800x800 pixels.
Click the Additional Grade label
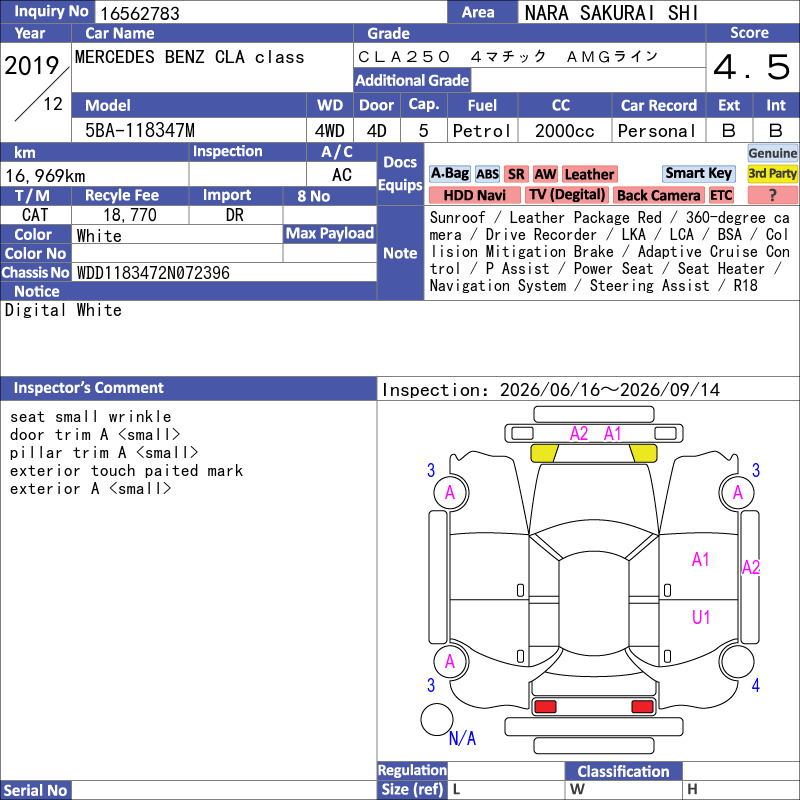coord(412,80)
